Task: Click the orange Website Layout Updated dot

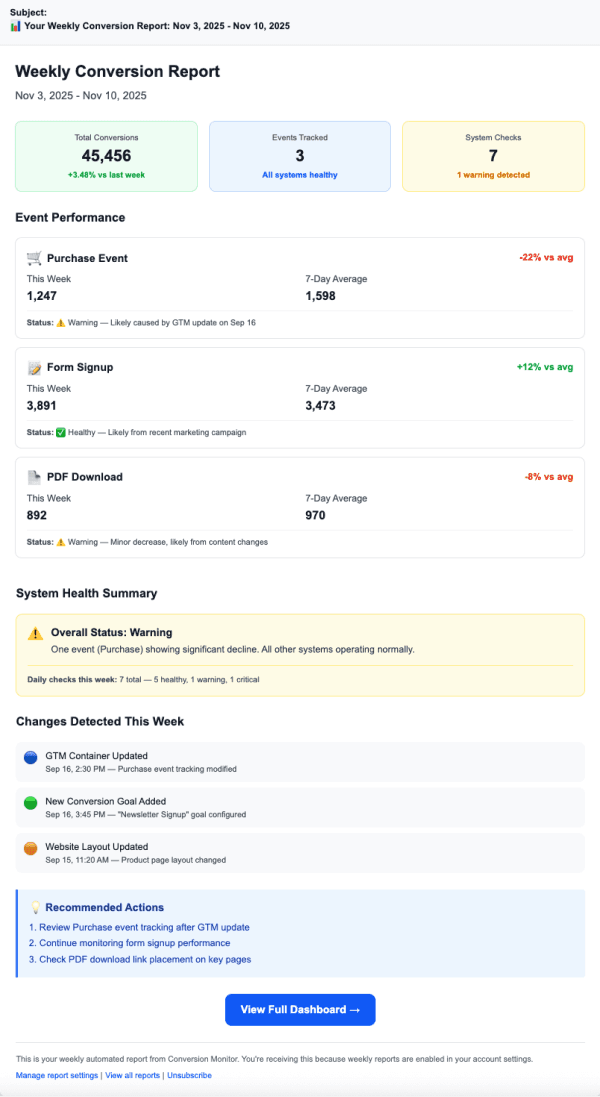Action: point(30,849)
